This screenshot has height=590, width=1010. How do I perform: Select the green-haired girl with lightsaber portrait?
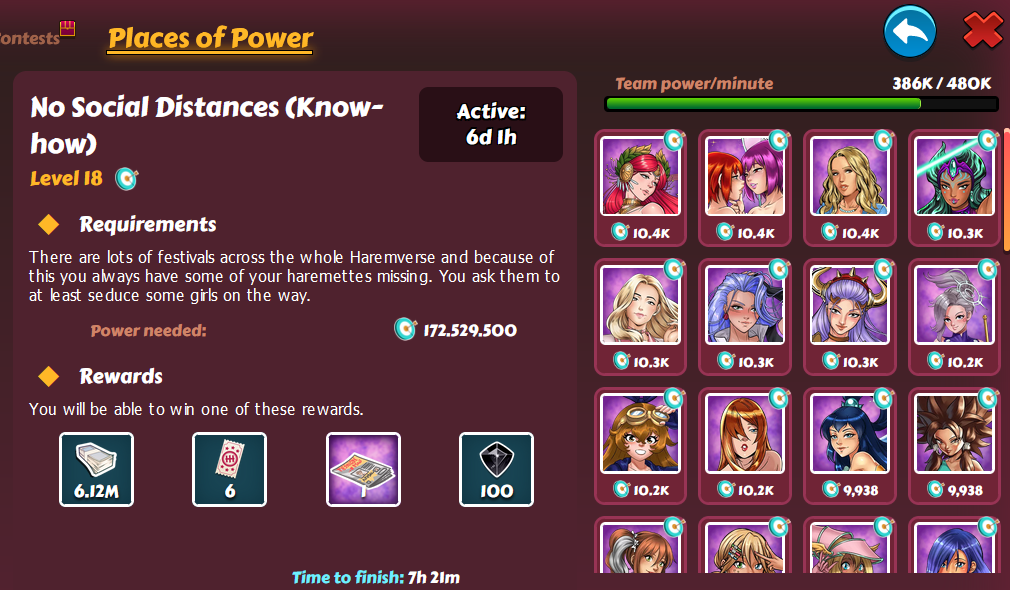click(954, 188)
